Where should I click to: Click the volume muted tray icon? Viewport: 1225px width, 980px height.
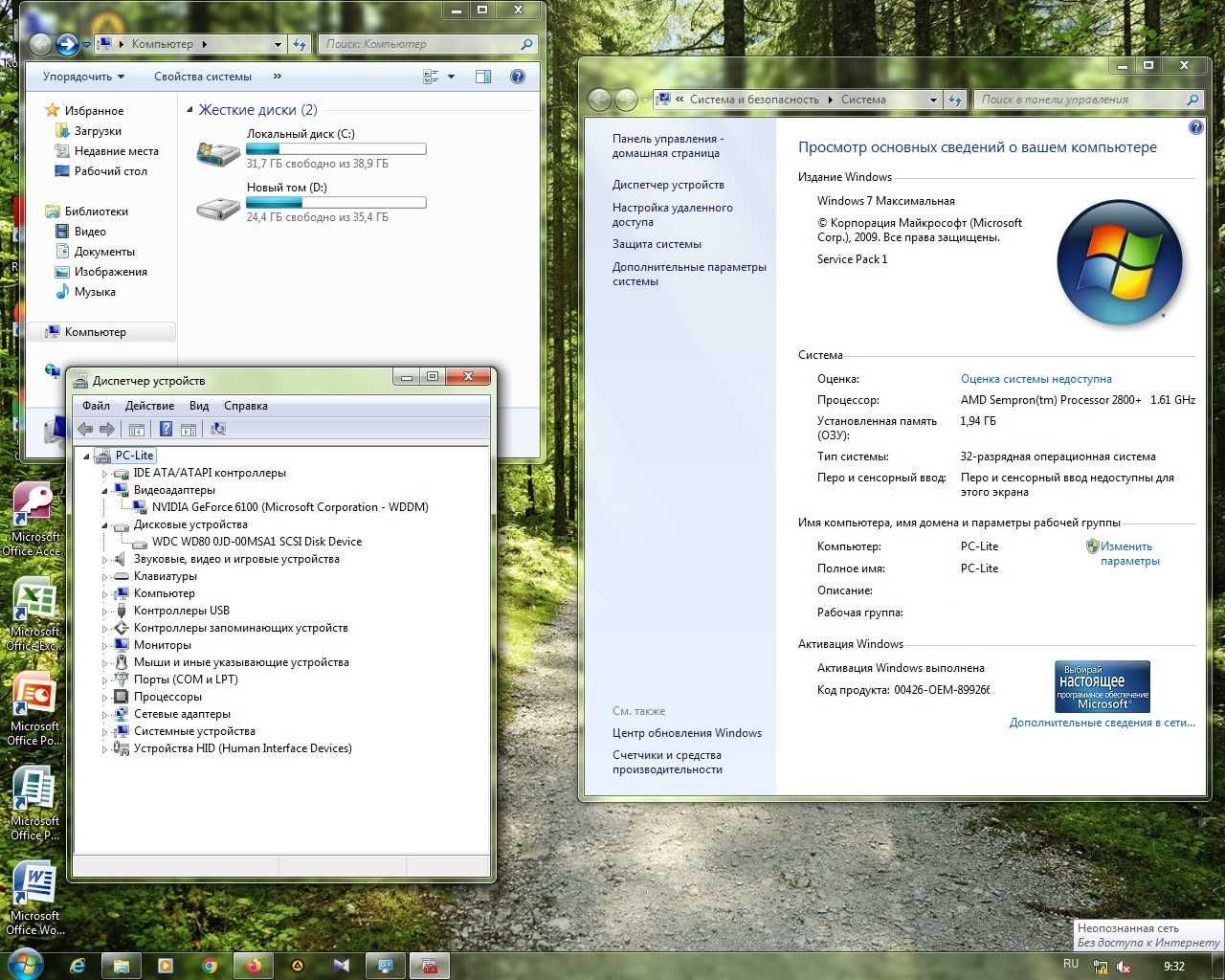click(x=1125, y=967)
